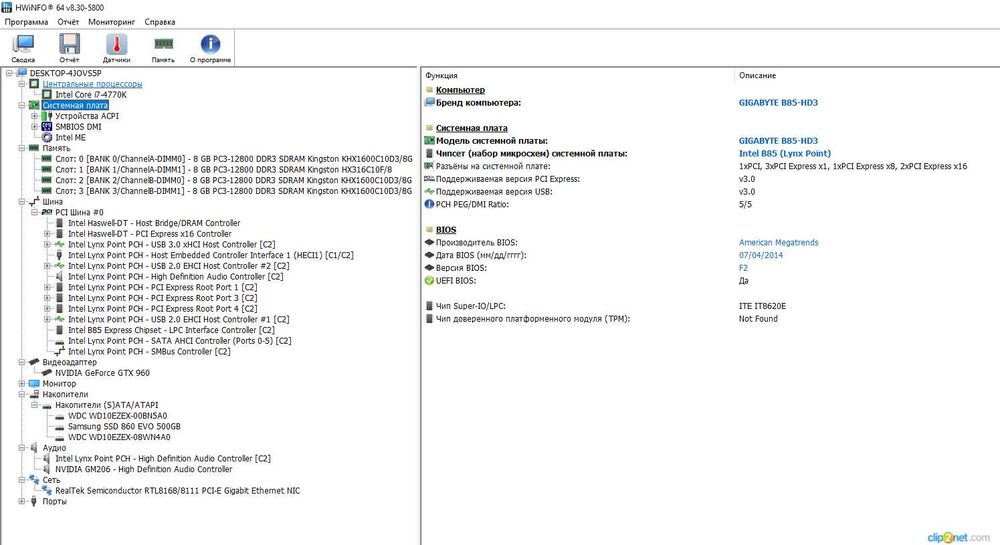Select PCI Express Root Port 4
The width and height of the screenshot is (1000, 545).
tap(163, 309)
